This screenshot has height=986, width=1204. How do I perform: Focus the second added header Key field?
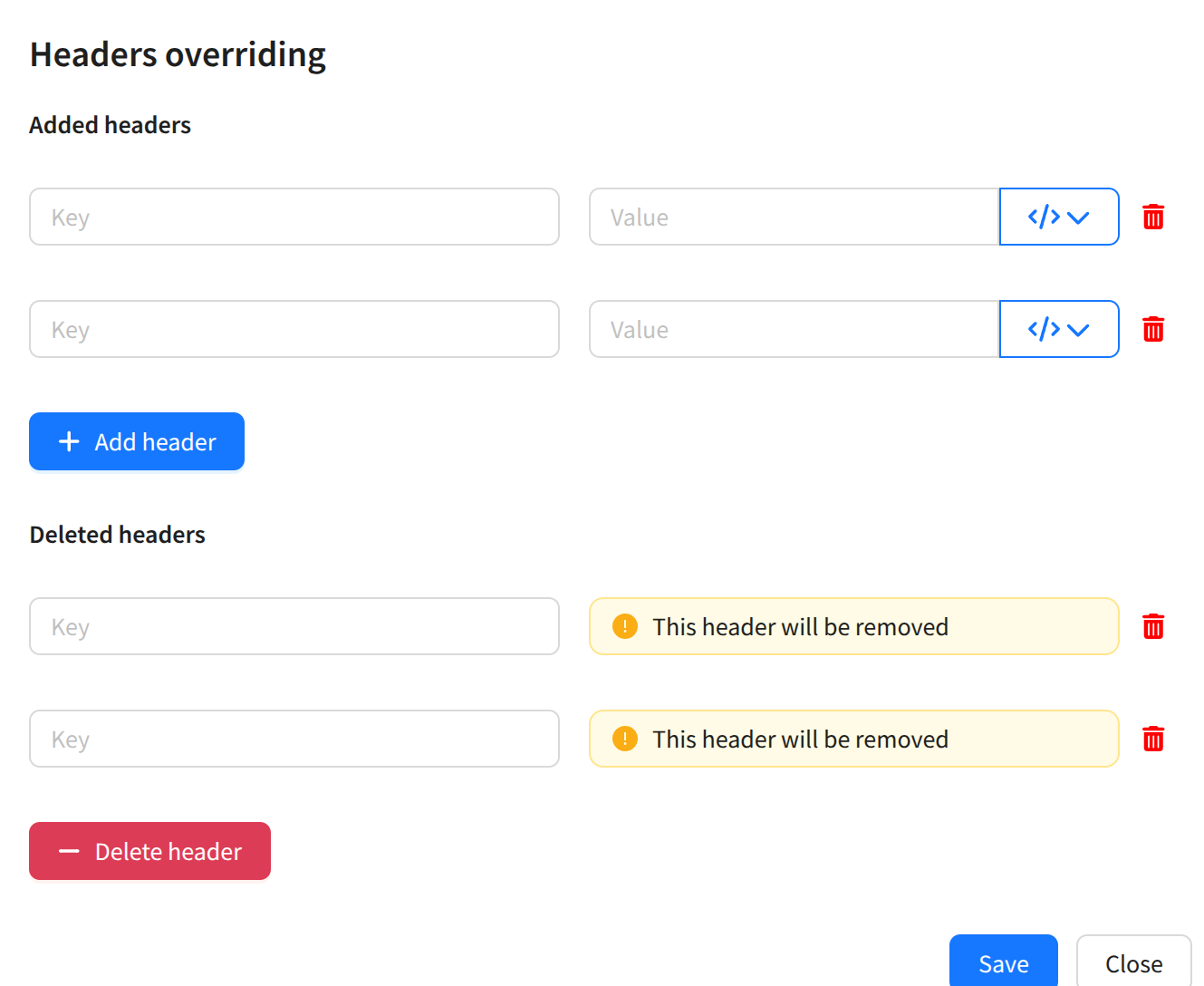click(x=294, y=329)
